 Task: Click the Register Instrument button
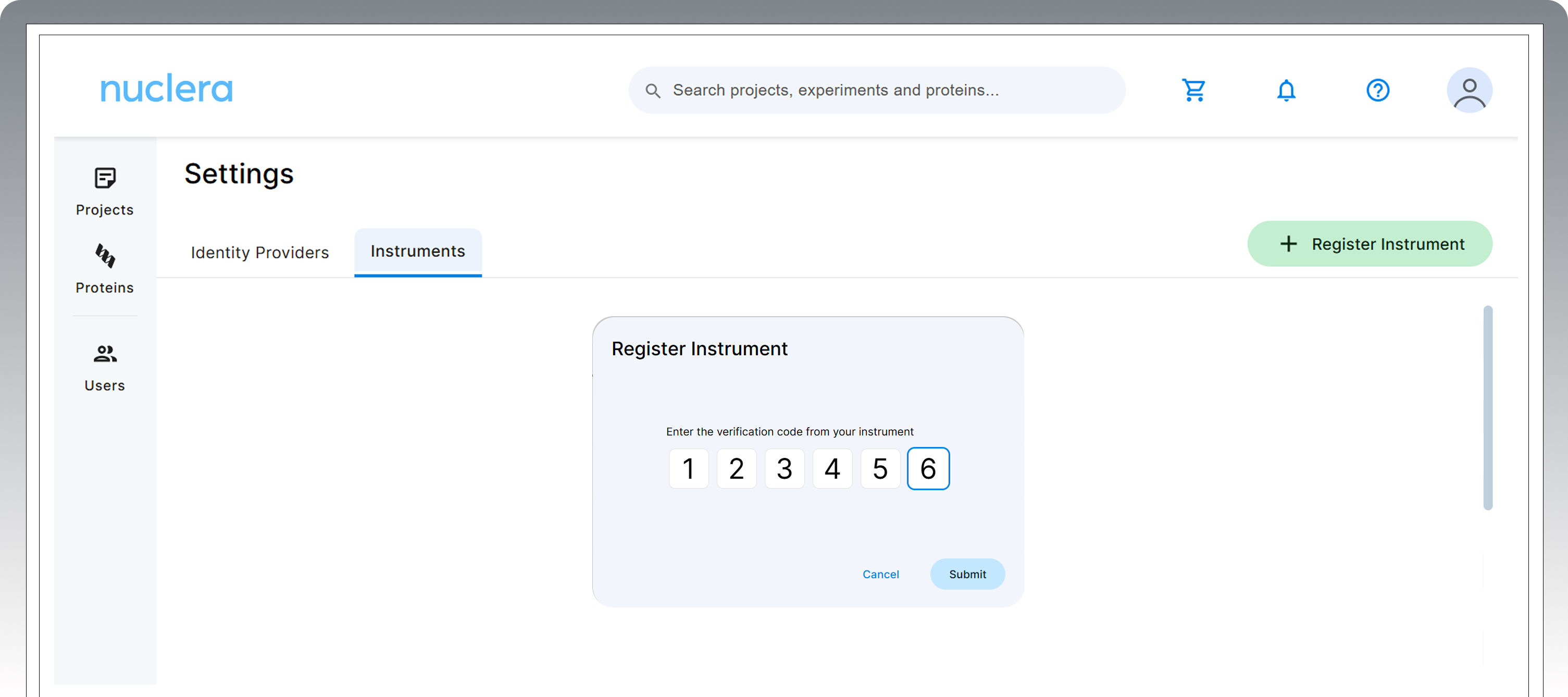1370,244
